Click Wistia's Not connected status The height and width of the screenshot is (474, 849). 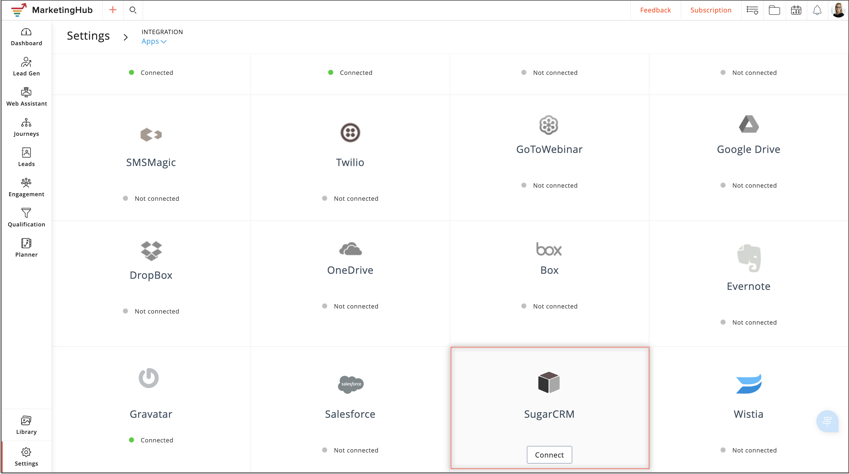(749, 450)
